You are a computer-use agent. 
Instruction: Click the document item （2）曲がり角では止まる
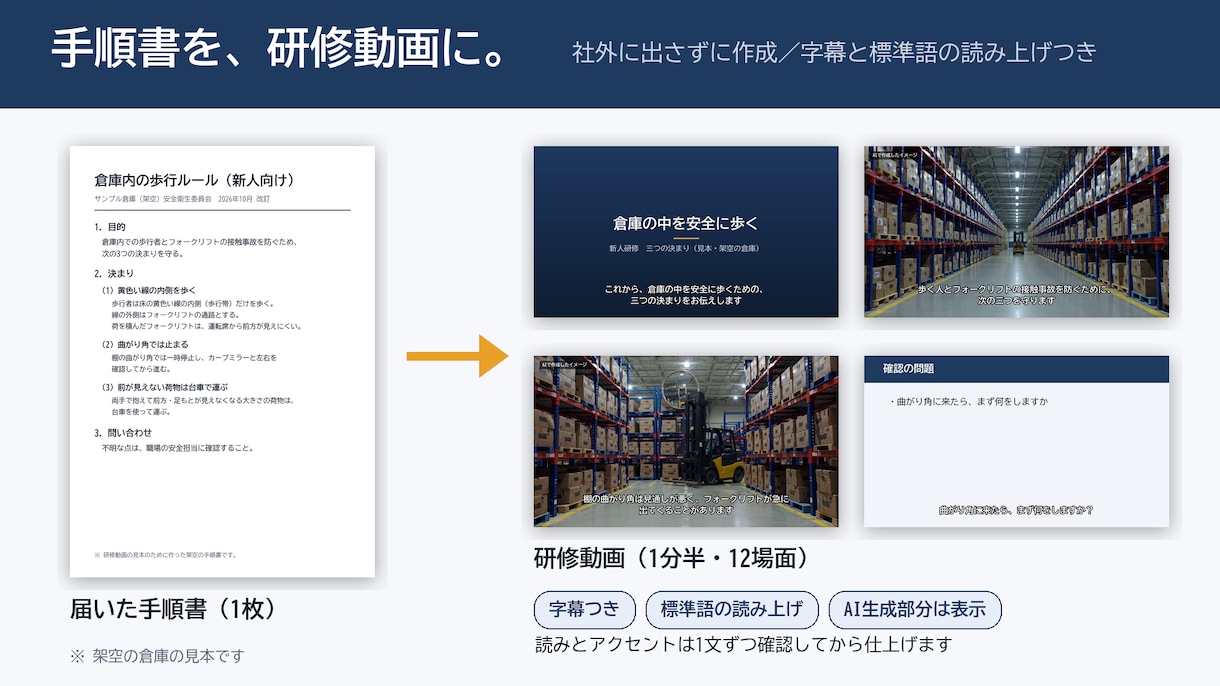coord(144,344)
